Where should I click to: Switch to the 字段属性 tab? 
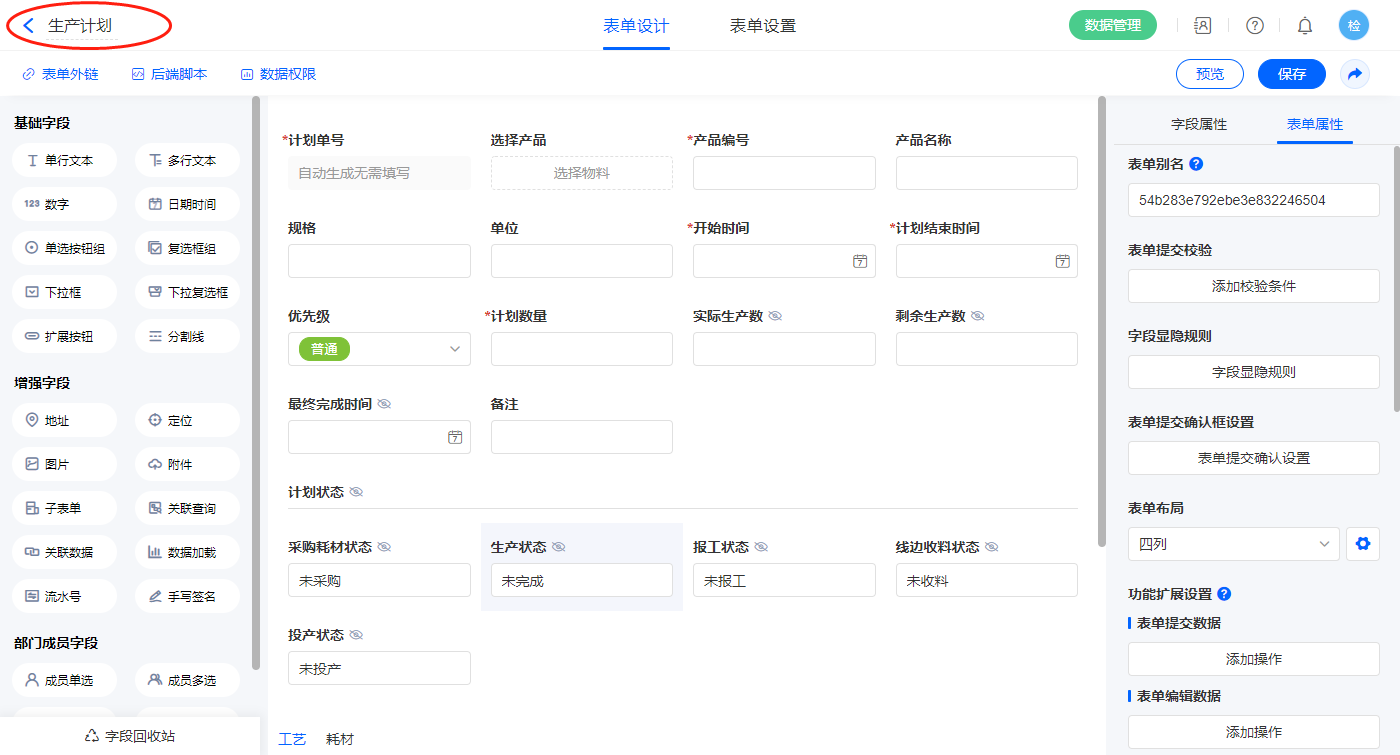point(1199,124)
